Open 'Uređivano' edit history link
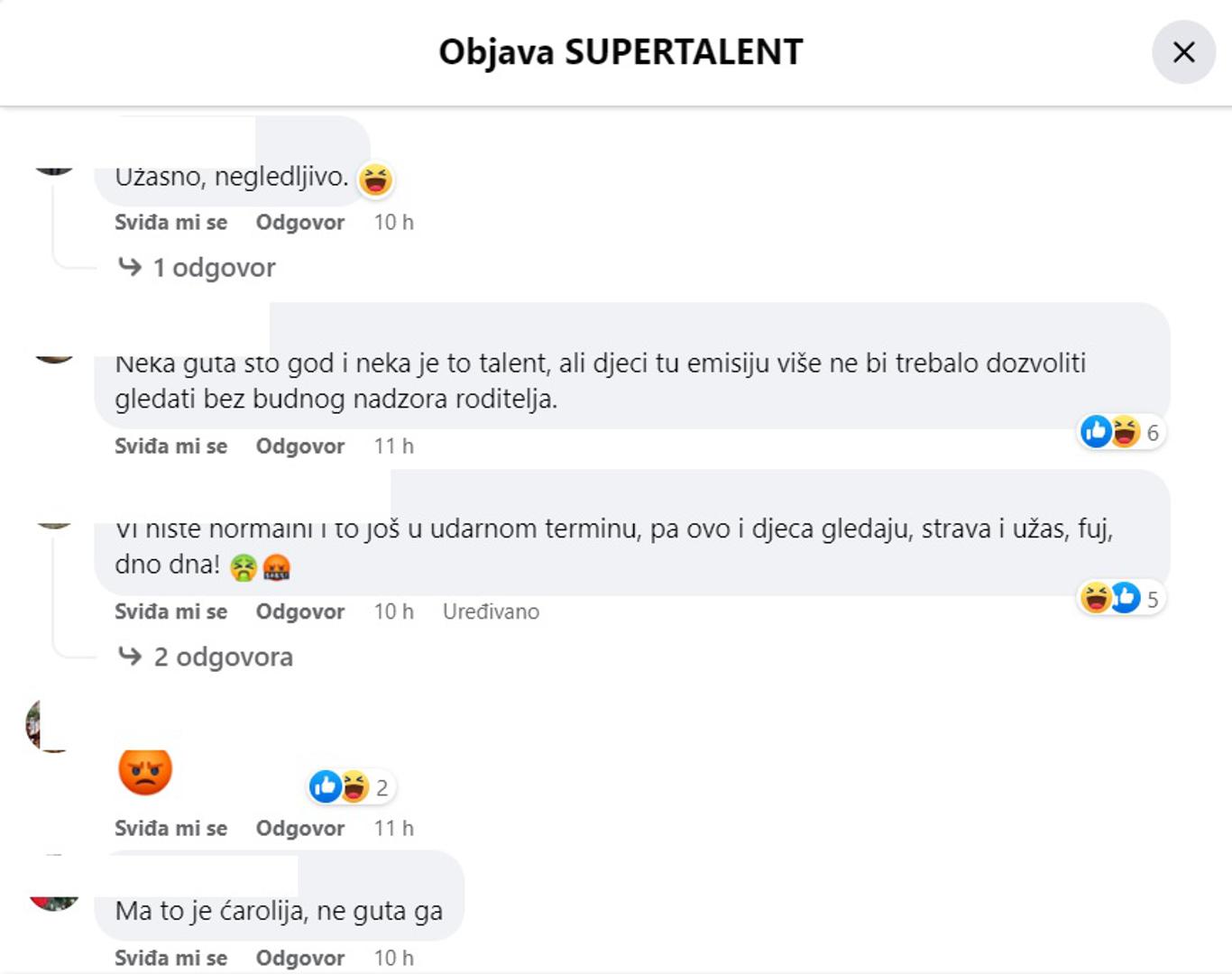The image size is (1232, 974). tap(491, 612)
